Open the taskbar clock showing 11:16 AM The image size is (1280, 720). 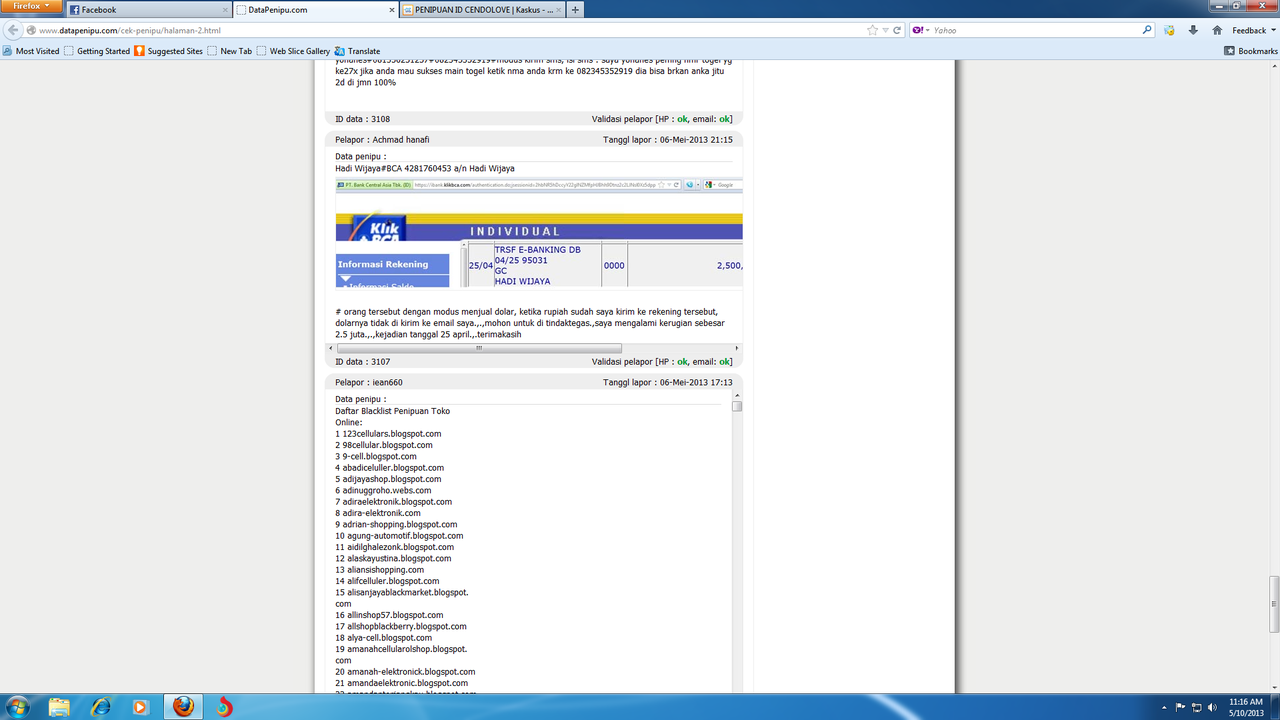[1244, 706]
